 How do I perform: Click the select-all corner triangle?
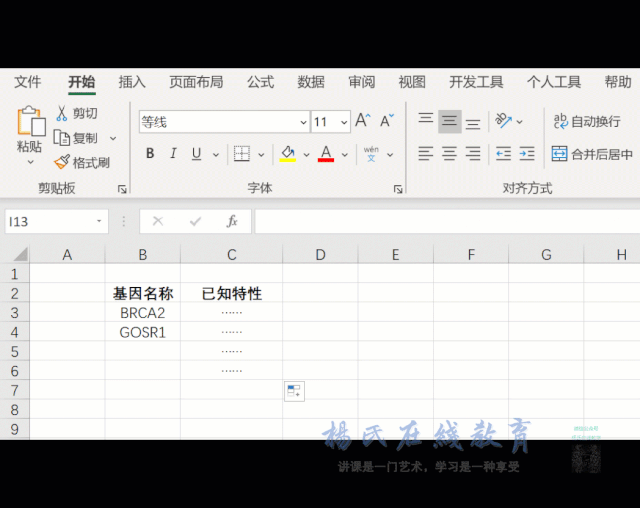click(20, 254)
